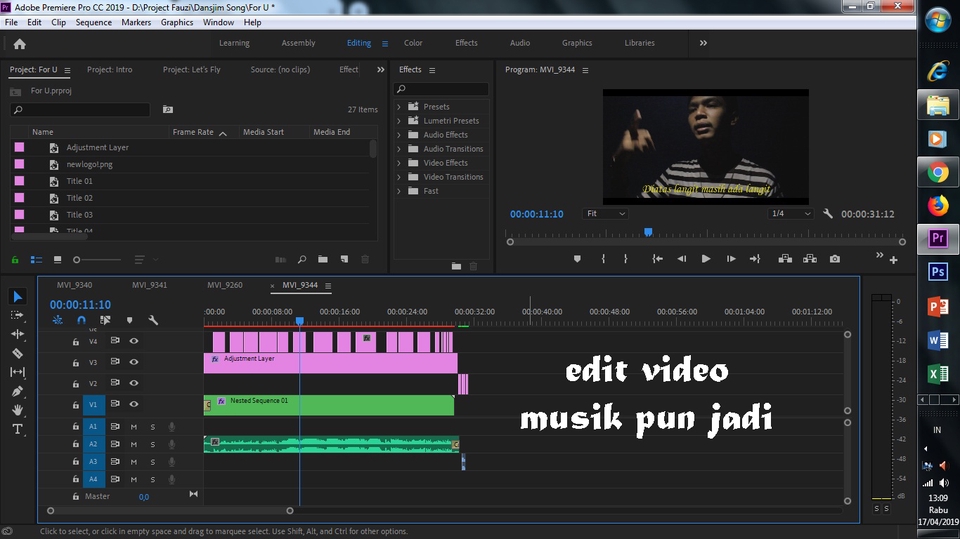Open the Color workspace
The width and height of the screenshot is (960, 539).
413,43
